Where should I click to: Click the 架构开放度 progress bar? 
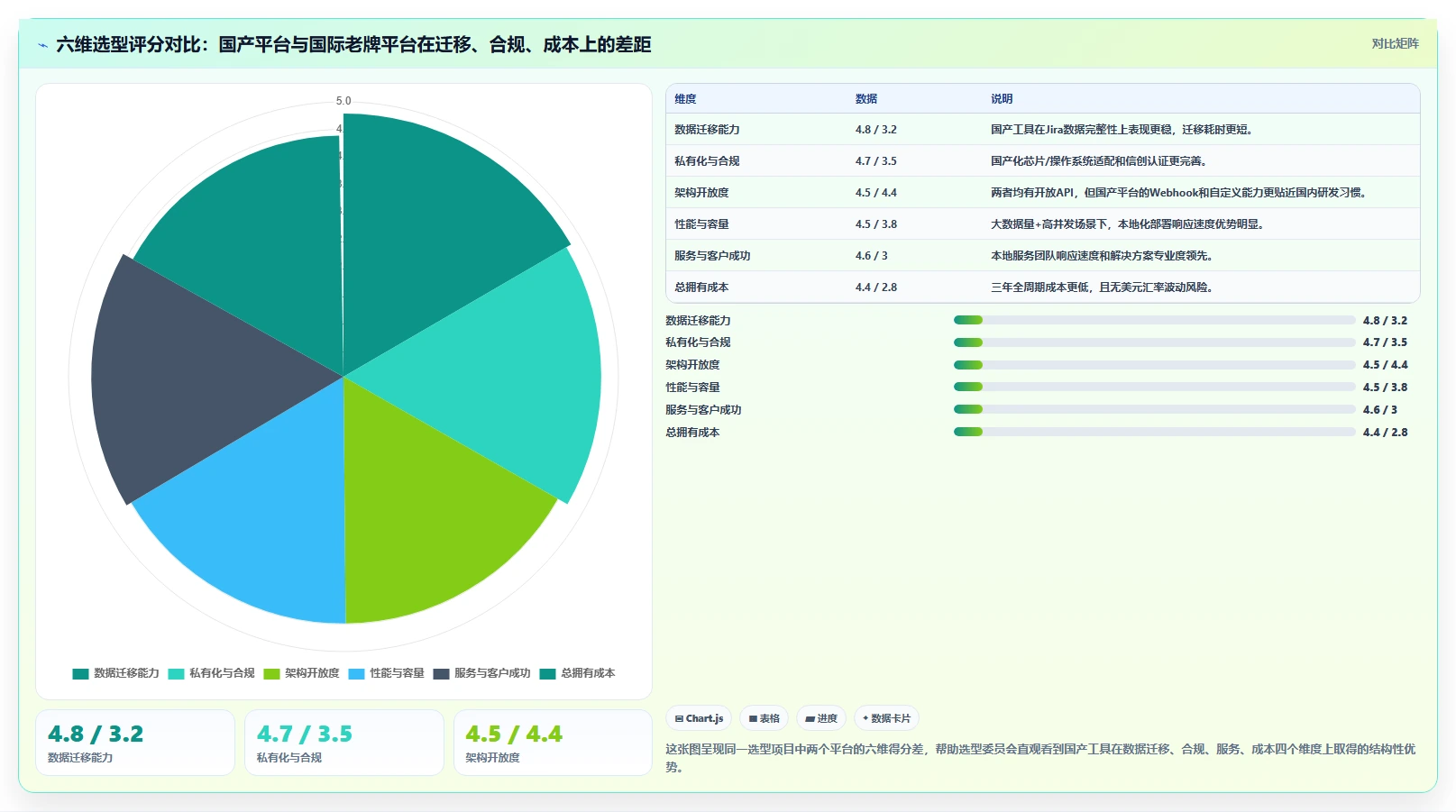(1155, 365)
